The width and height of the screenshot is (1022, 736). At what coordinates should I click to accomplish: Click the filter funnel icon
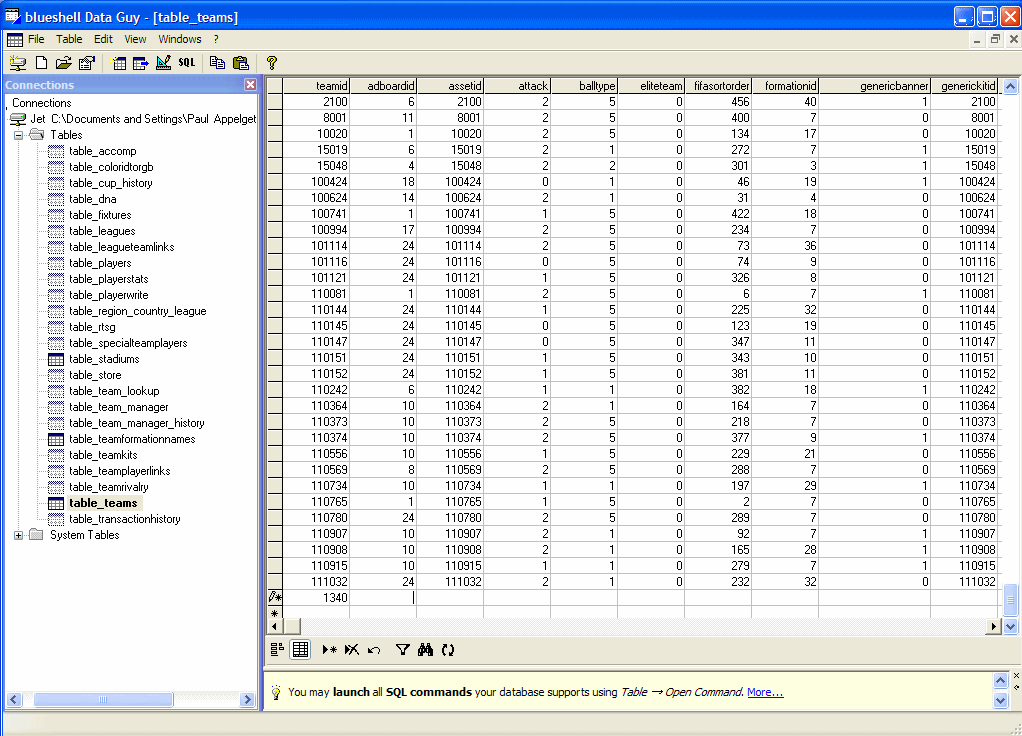[402, 650]
